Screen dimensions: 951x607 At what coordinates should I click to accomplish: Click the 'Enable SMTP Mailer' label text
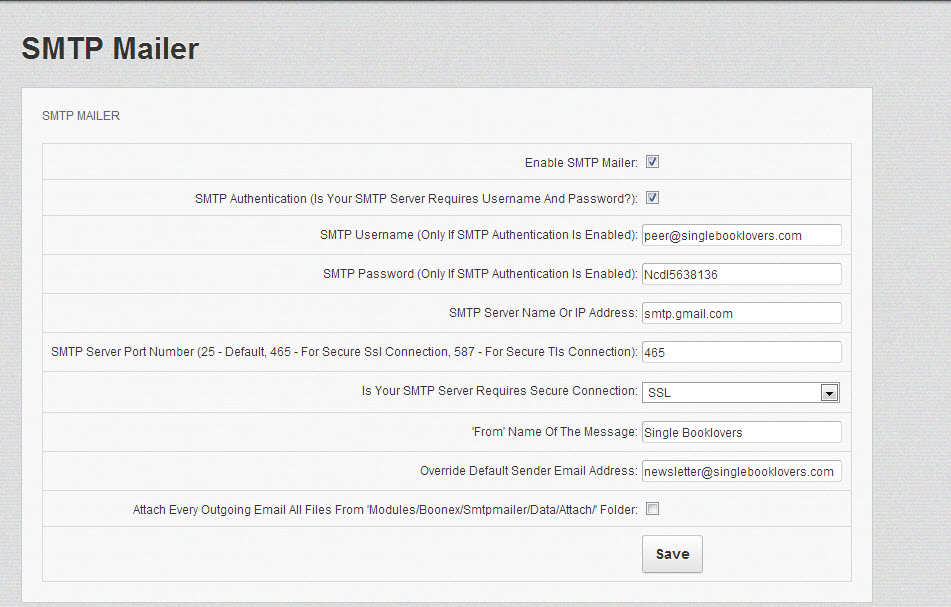click(x=581, y=163)
